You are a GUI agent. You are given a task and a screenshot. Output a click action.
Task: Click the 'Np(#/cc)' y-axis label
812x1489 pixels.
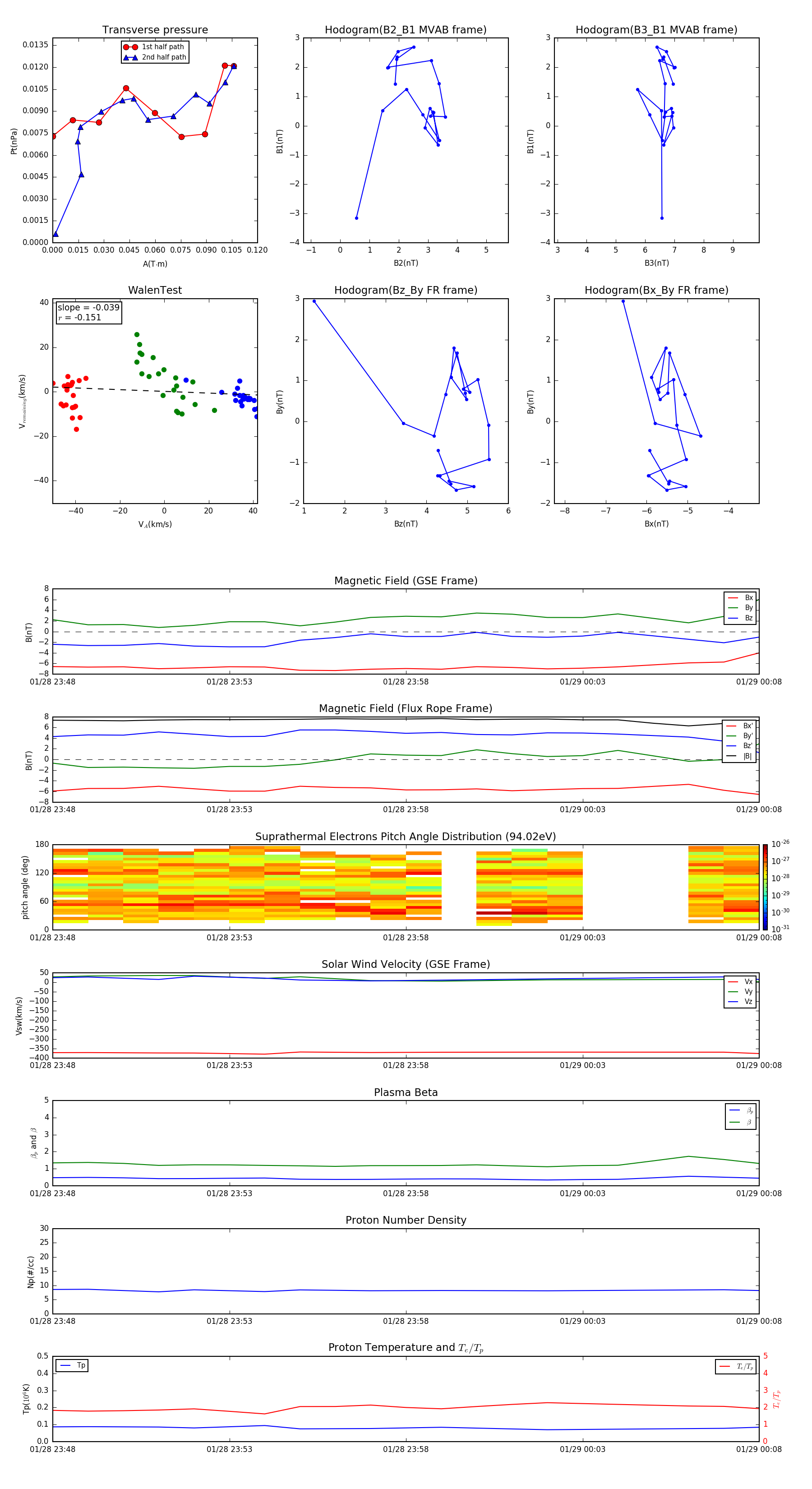click(x=31, y=1272)
